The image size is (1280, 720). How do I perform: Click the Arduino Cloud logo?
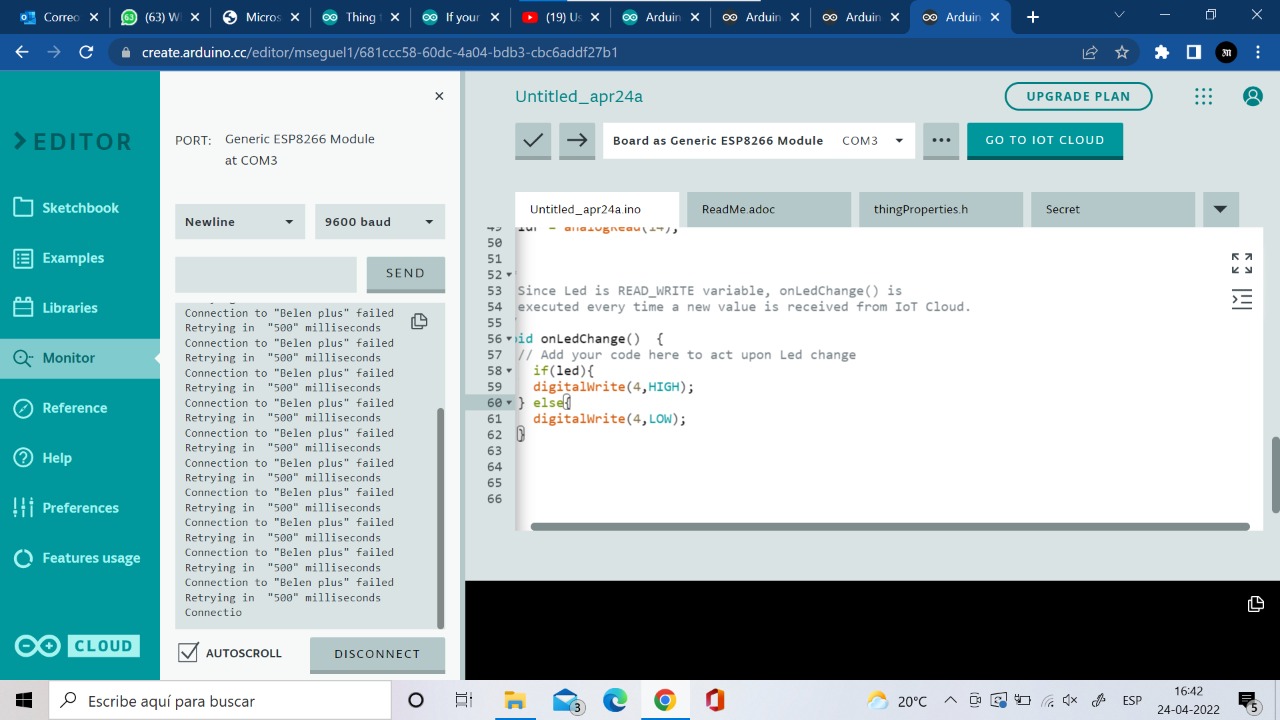click(77, 646)
